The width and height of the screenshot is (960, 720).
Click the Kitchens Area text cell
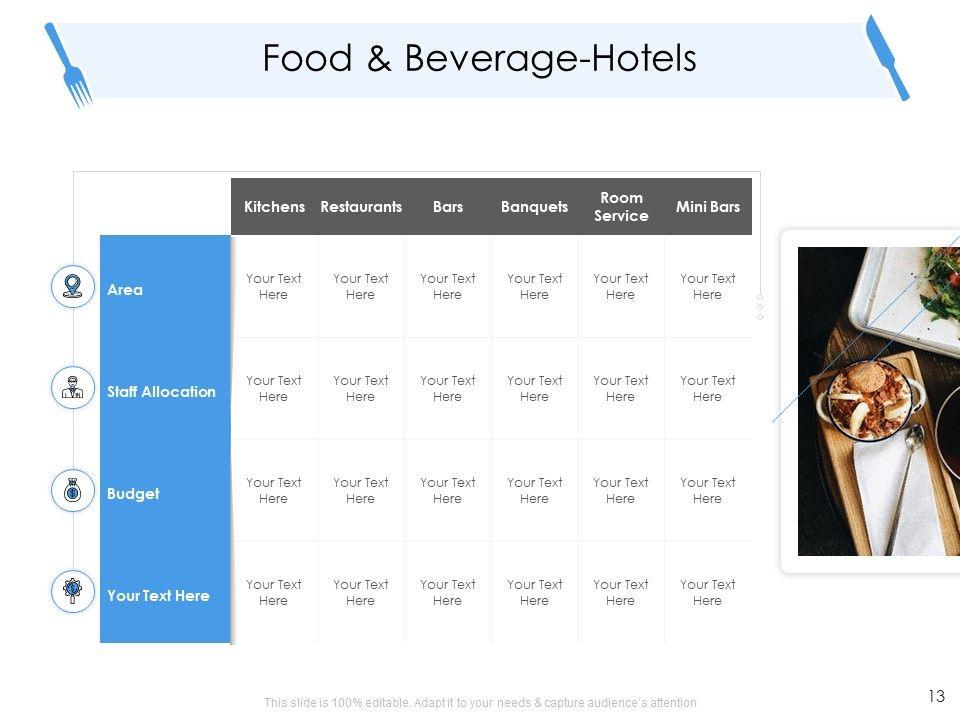coord(274,287)
